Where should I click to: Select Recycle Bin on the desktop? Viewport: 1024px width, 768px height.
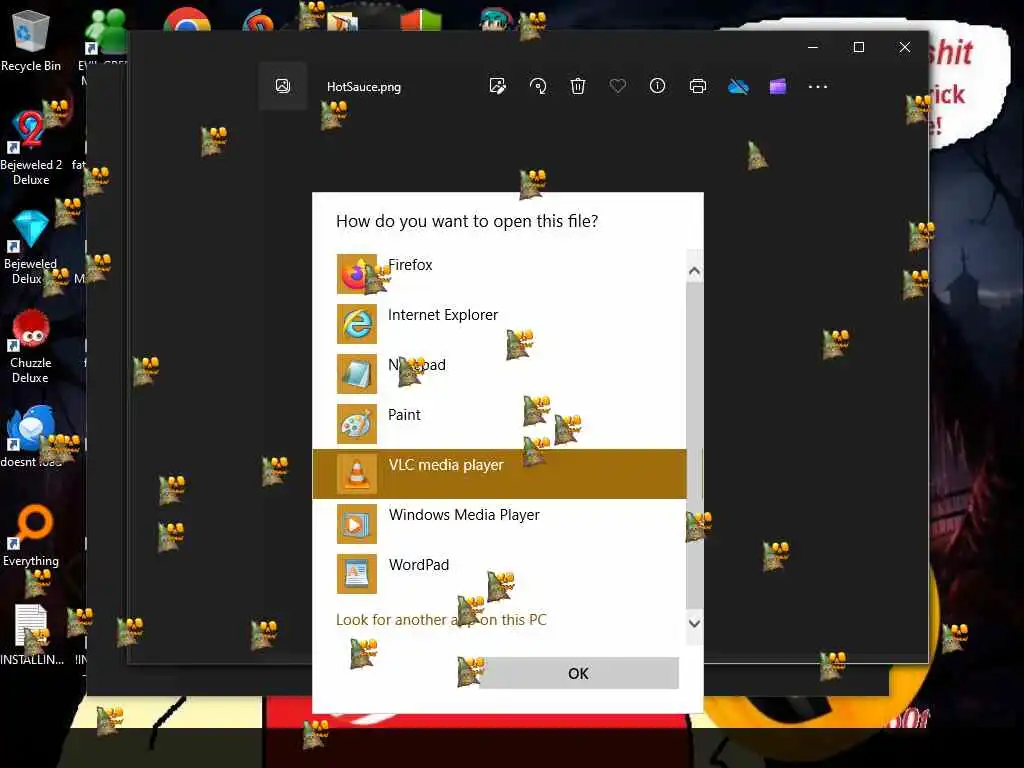(31, 40)
